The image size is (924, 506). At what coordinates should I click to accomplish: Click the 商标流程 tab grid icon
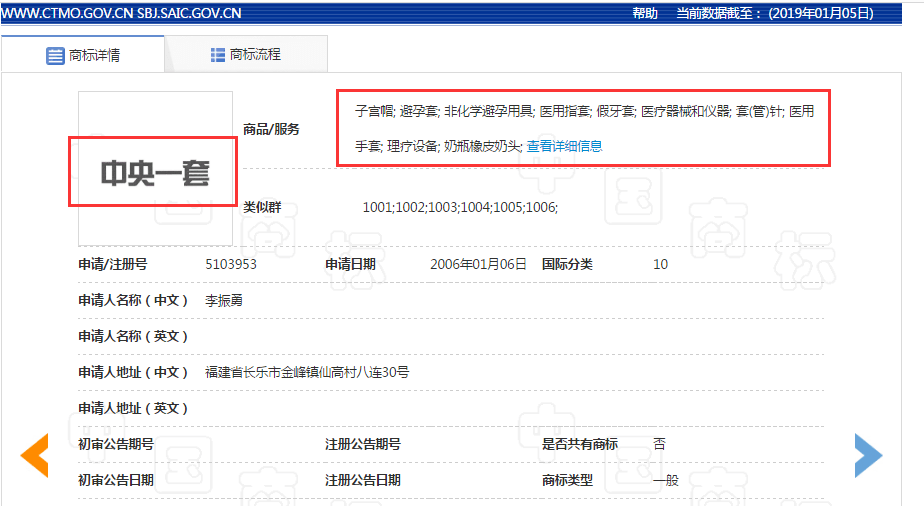click(x=218, y=55)
